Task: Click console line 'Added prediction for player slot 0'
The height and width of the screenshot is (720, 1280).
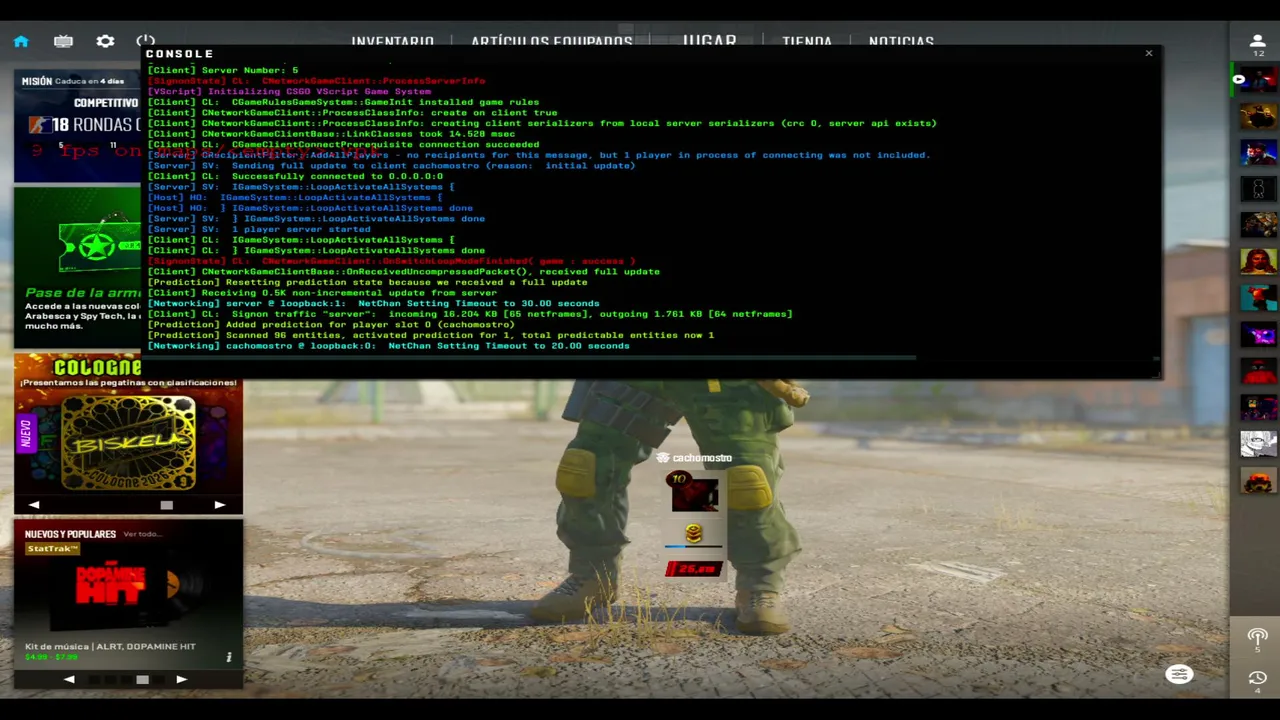Action: tap(331, 324)
